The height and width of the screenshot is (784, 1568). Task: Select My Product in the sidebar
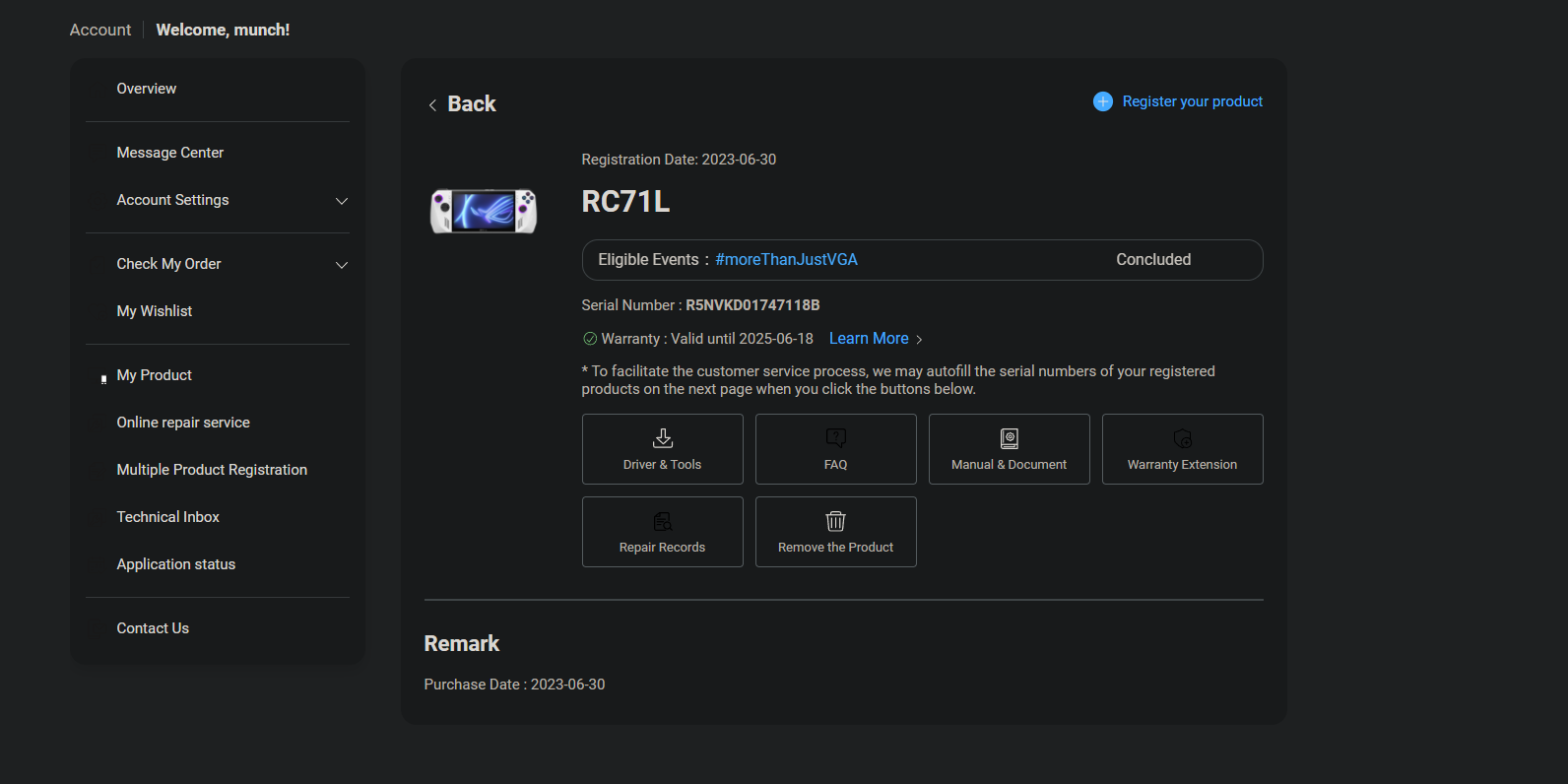click(x=155, y=375)
